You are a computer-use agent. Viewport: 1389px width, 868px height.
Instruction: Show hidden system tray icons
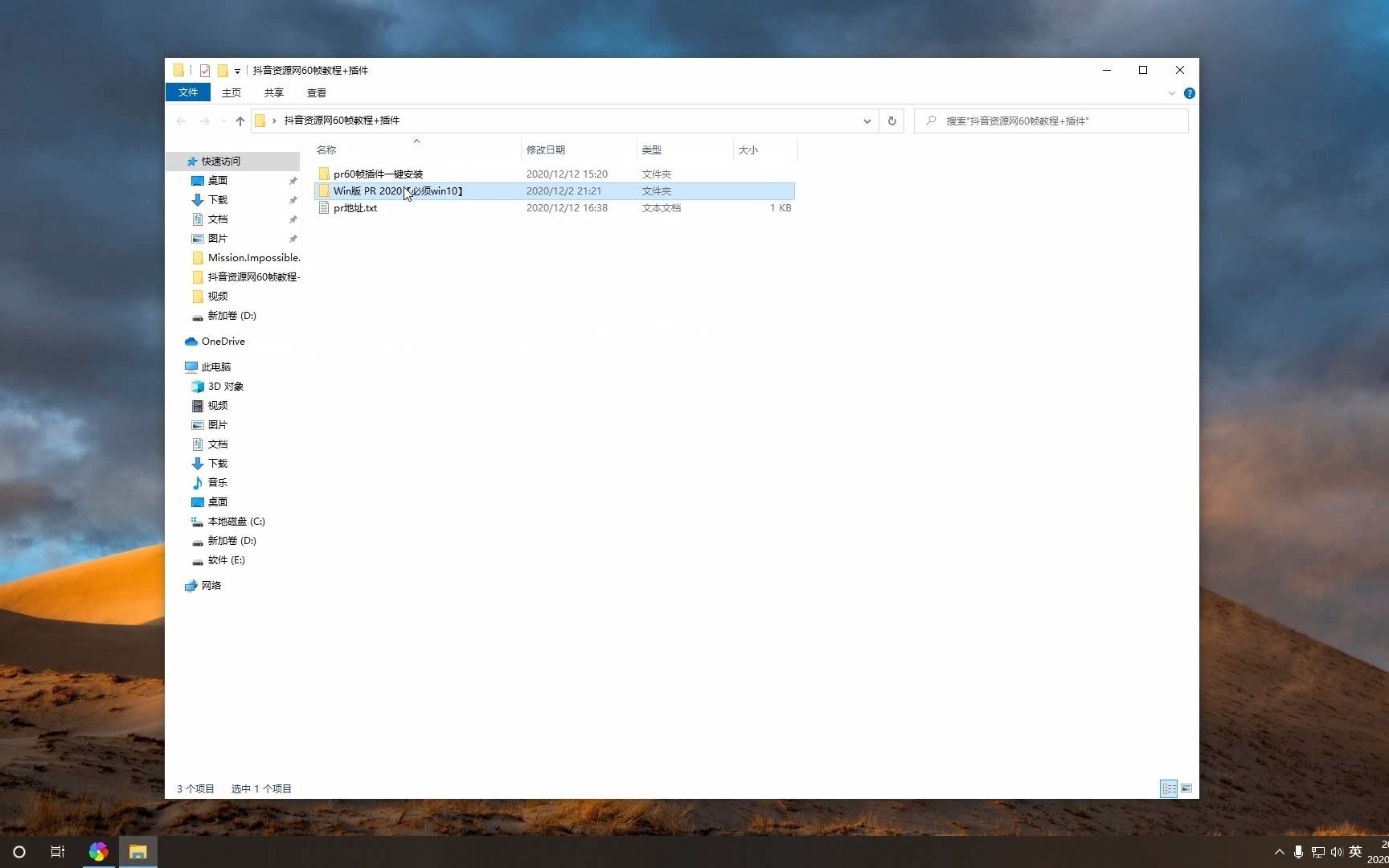(x=1279, y=852)
